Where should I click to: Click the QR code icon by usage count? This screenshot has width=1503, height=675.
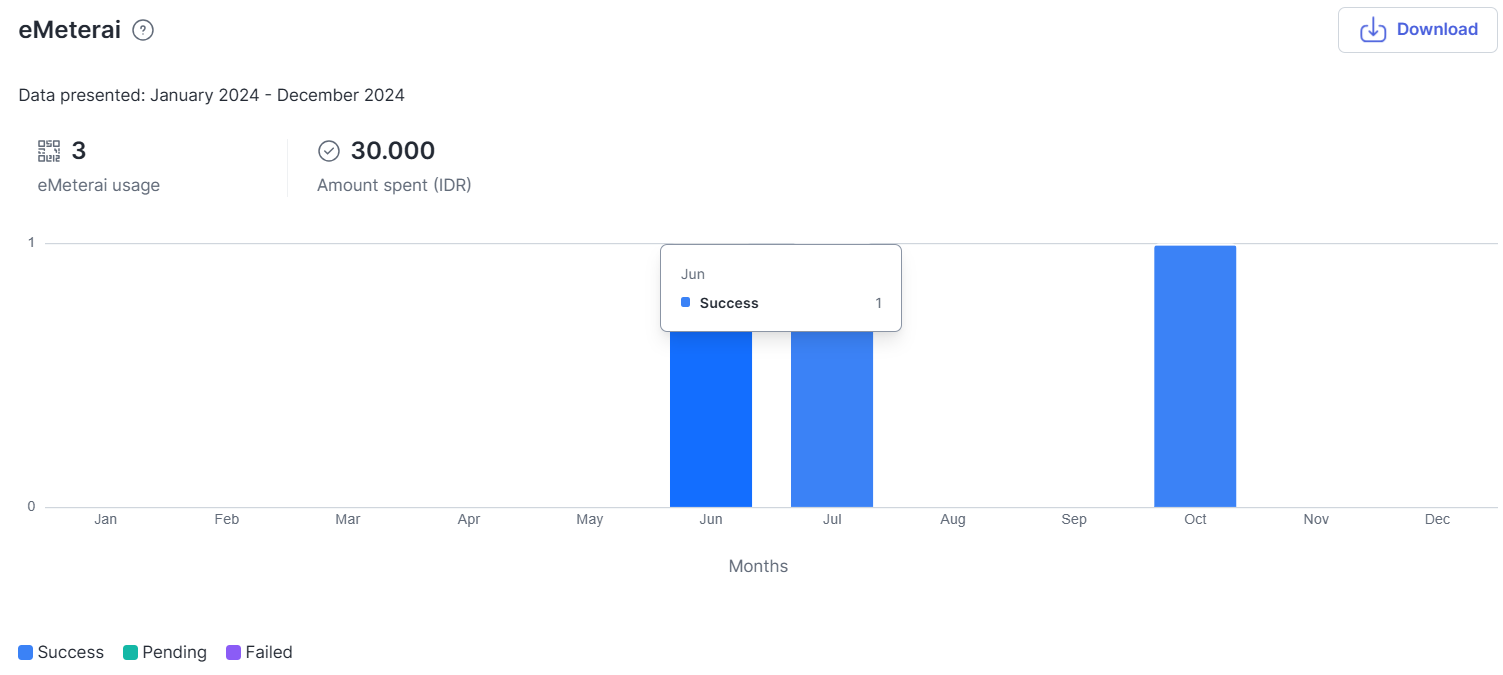coord(49,151)
